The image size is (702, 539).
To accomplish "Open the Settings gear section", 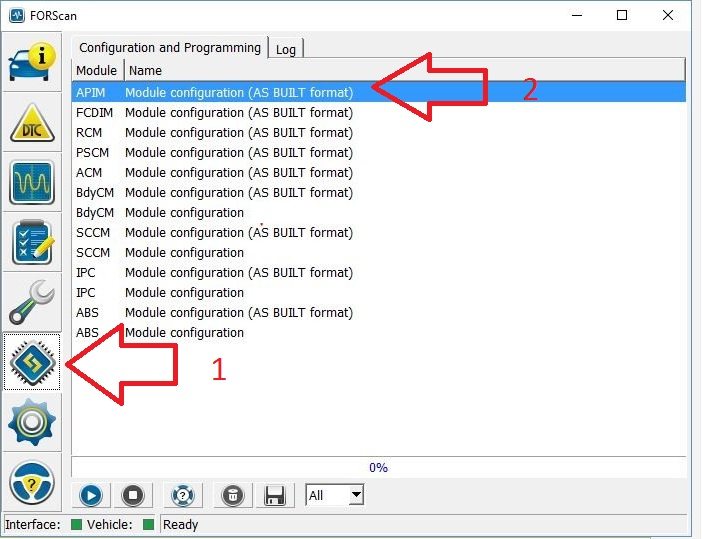I will 32,421.
